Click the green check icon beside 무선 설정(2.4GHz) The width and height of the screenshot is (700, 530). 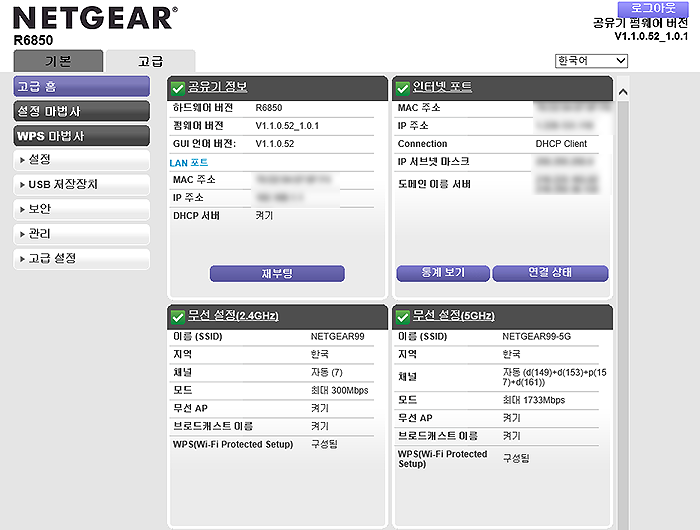click(178, 317)
